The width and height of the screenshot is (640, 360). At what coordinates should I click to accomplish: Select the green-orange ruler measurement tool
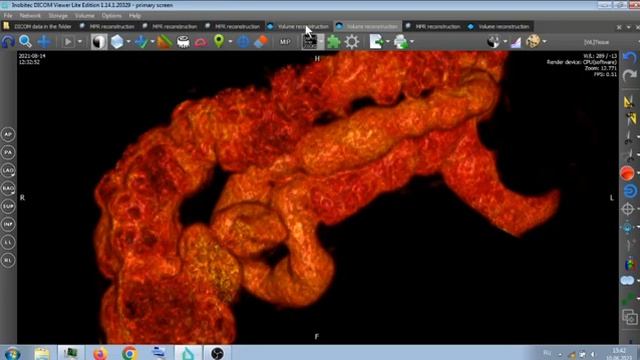point(164,42)
